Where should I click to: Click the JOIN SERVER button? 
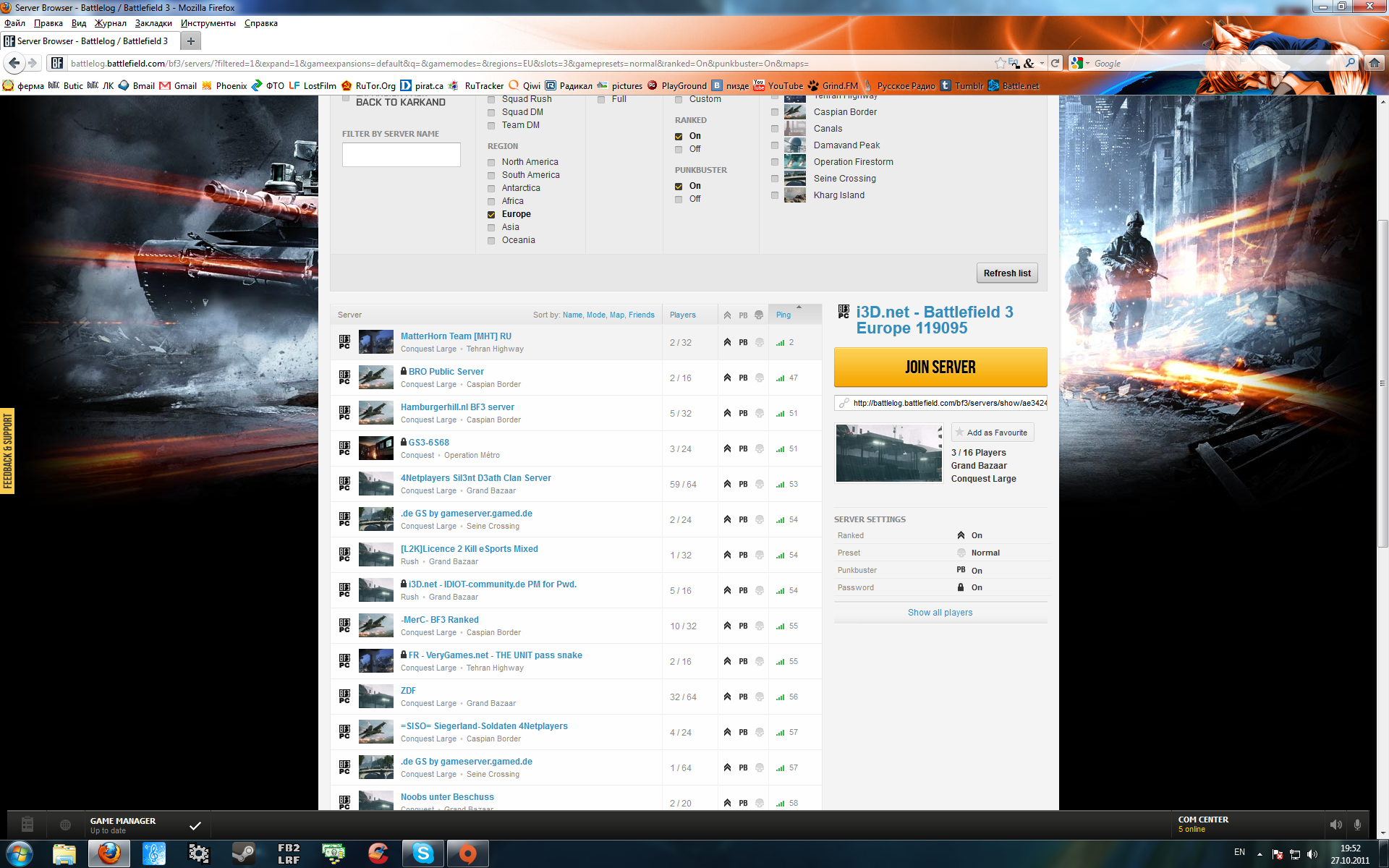point(940,367)
